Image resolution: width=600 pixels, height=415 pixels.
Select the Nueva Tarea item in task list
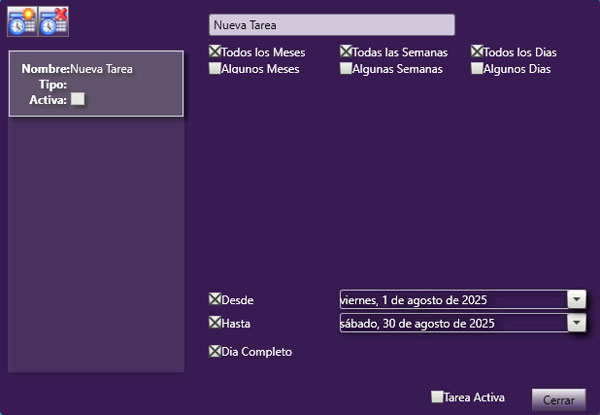tap(96, 84)
